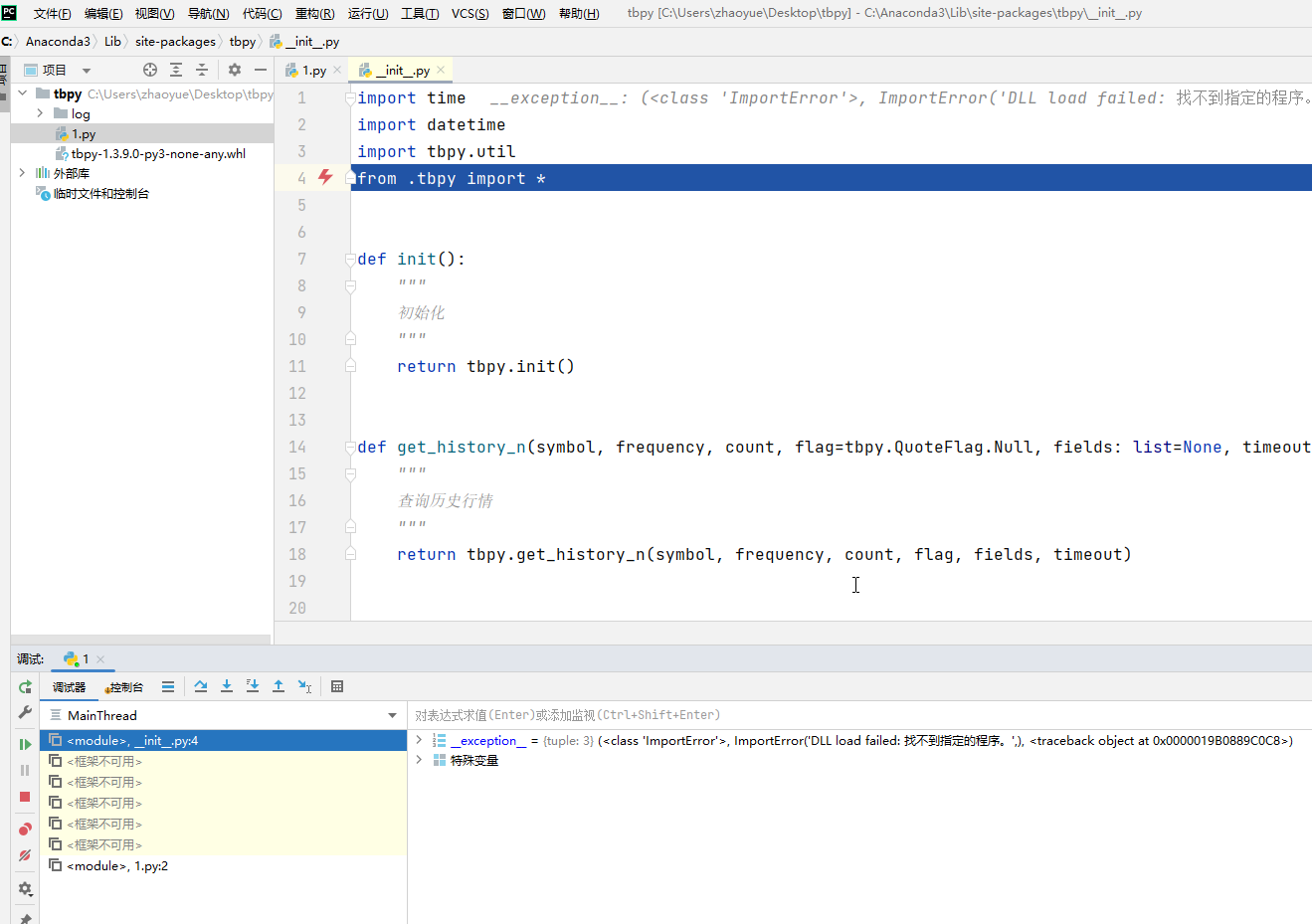Screen dimensions: 1312x924
Task: Open project panel gear options
Action: coord(235,70)
